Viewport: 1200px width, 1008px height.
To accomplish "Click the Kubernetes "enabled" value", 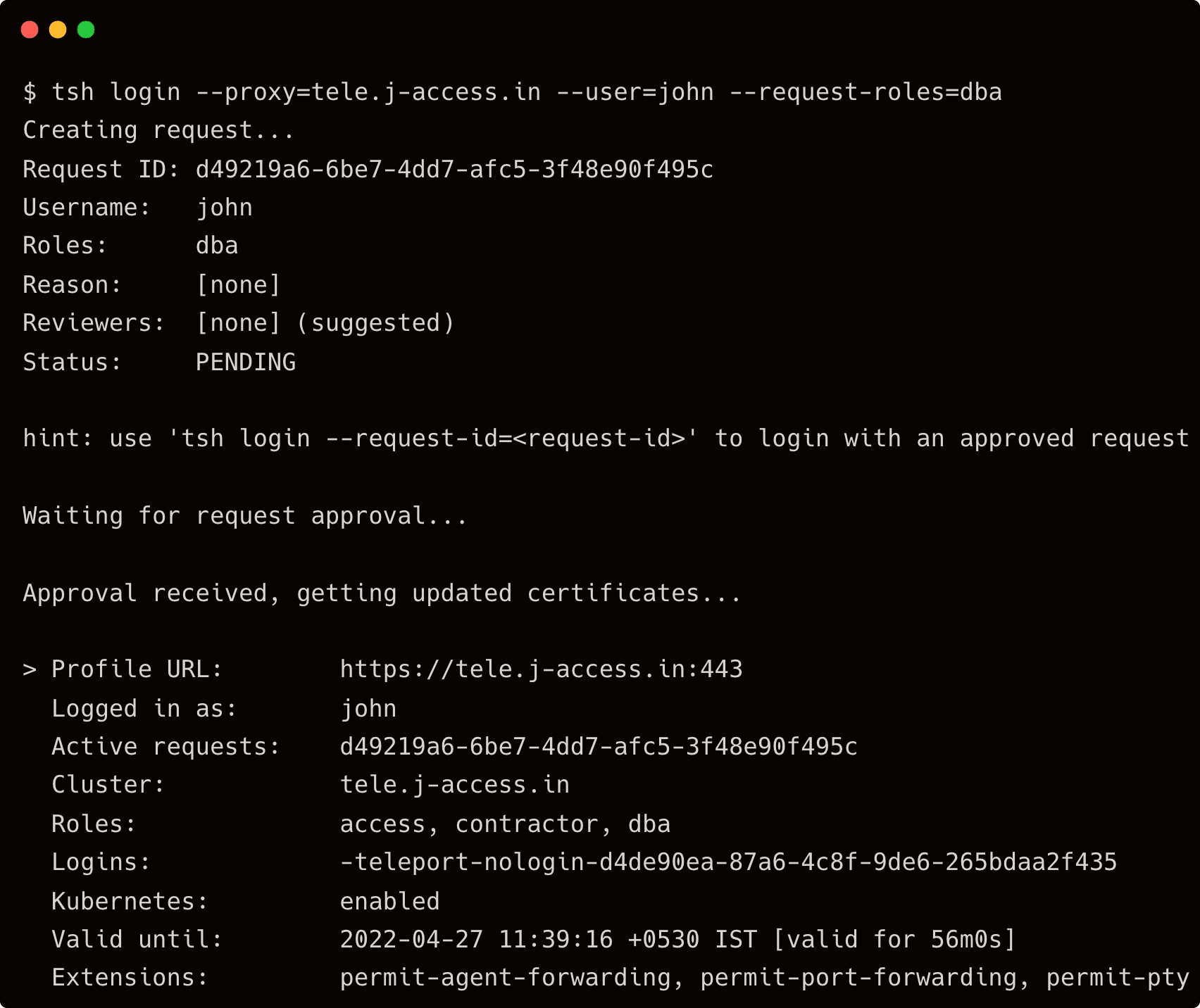I will point(389,901).
